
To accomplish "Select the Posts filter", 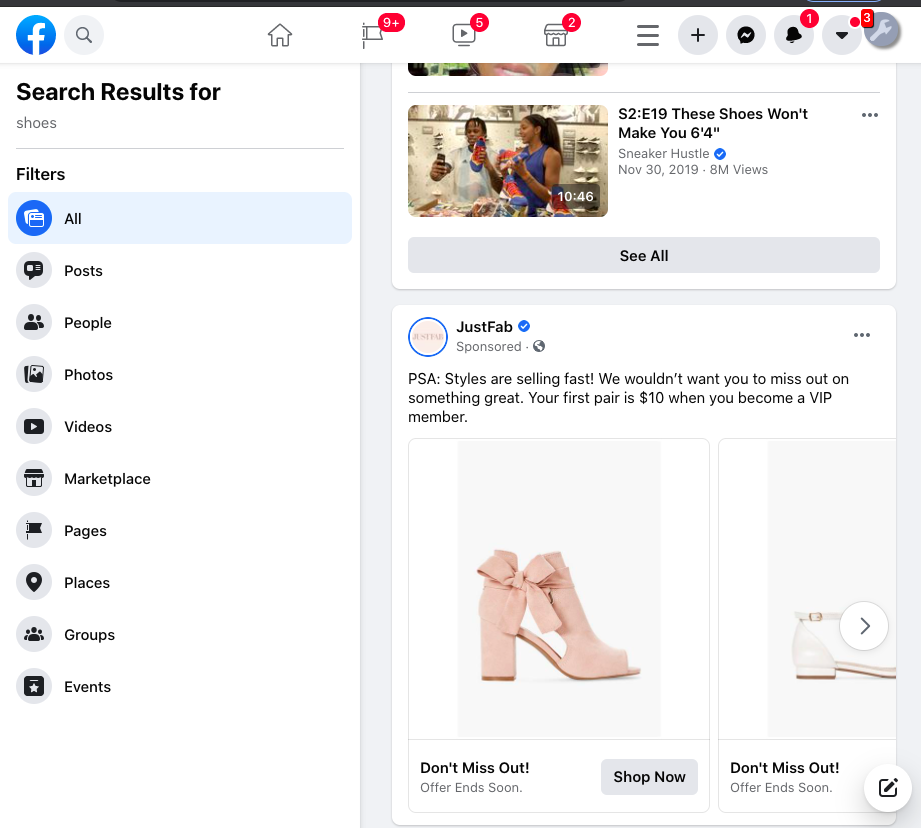I will click(83, 270).
